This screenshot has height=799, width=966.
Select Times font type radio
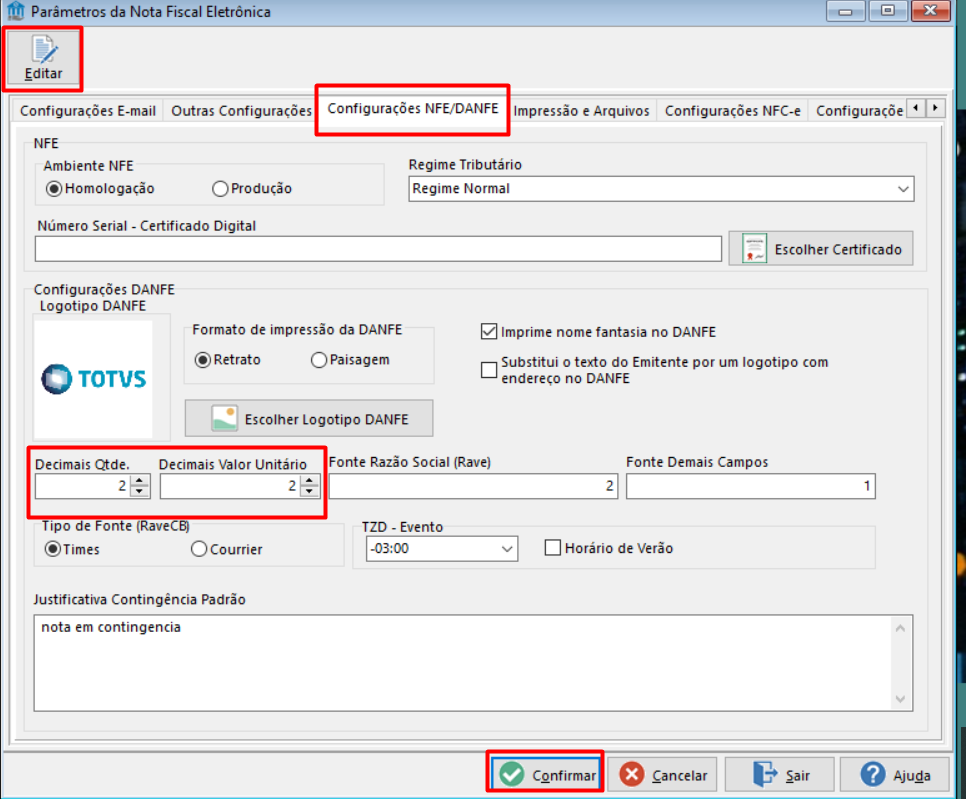tap(53, 548)
